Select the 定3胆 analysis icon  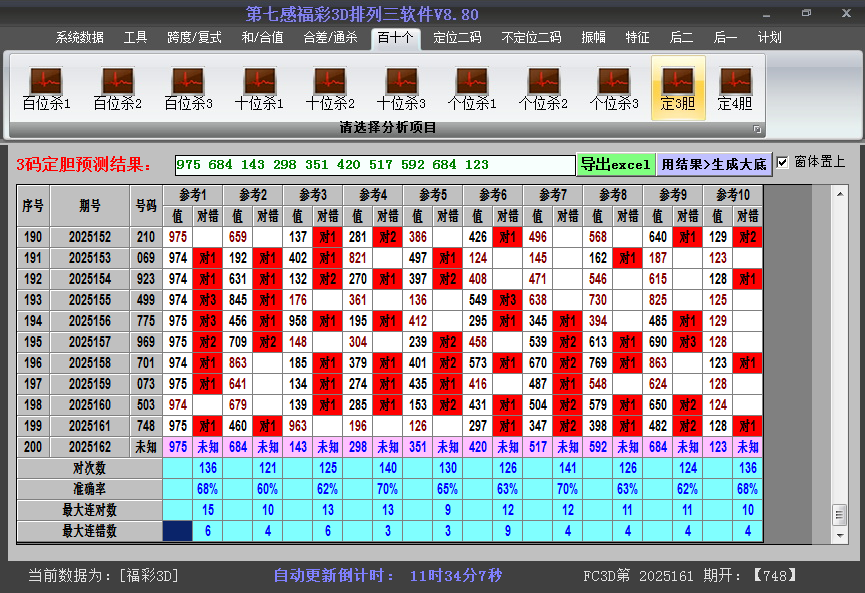pos(678,88)
